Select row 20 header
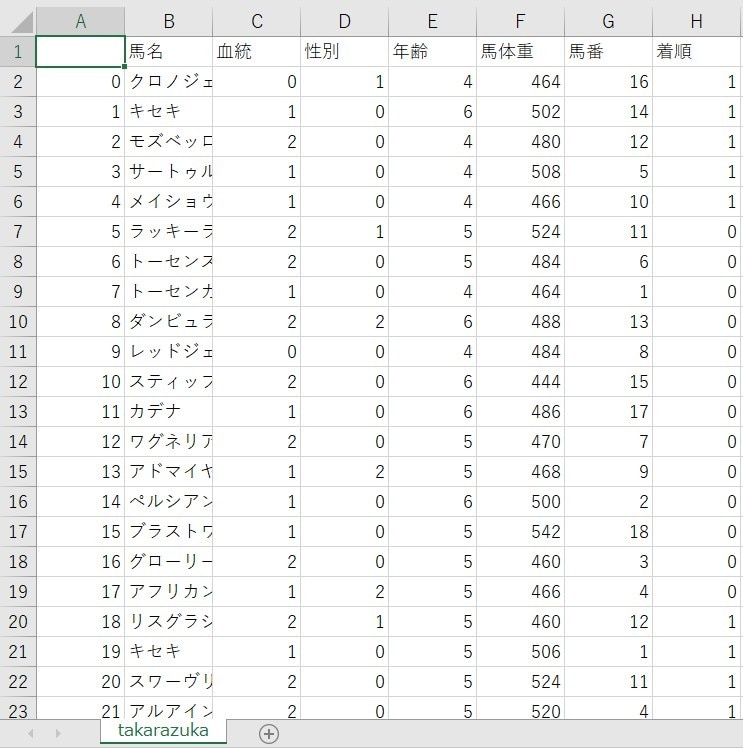This screenshot has height=748, width=743. 18,621
